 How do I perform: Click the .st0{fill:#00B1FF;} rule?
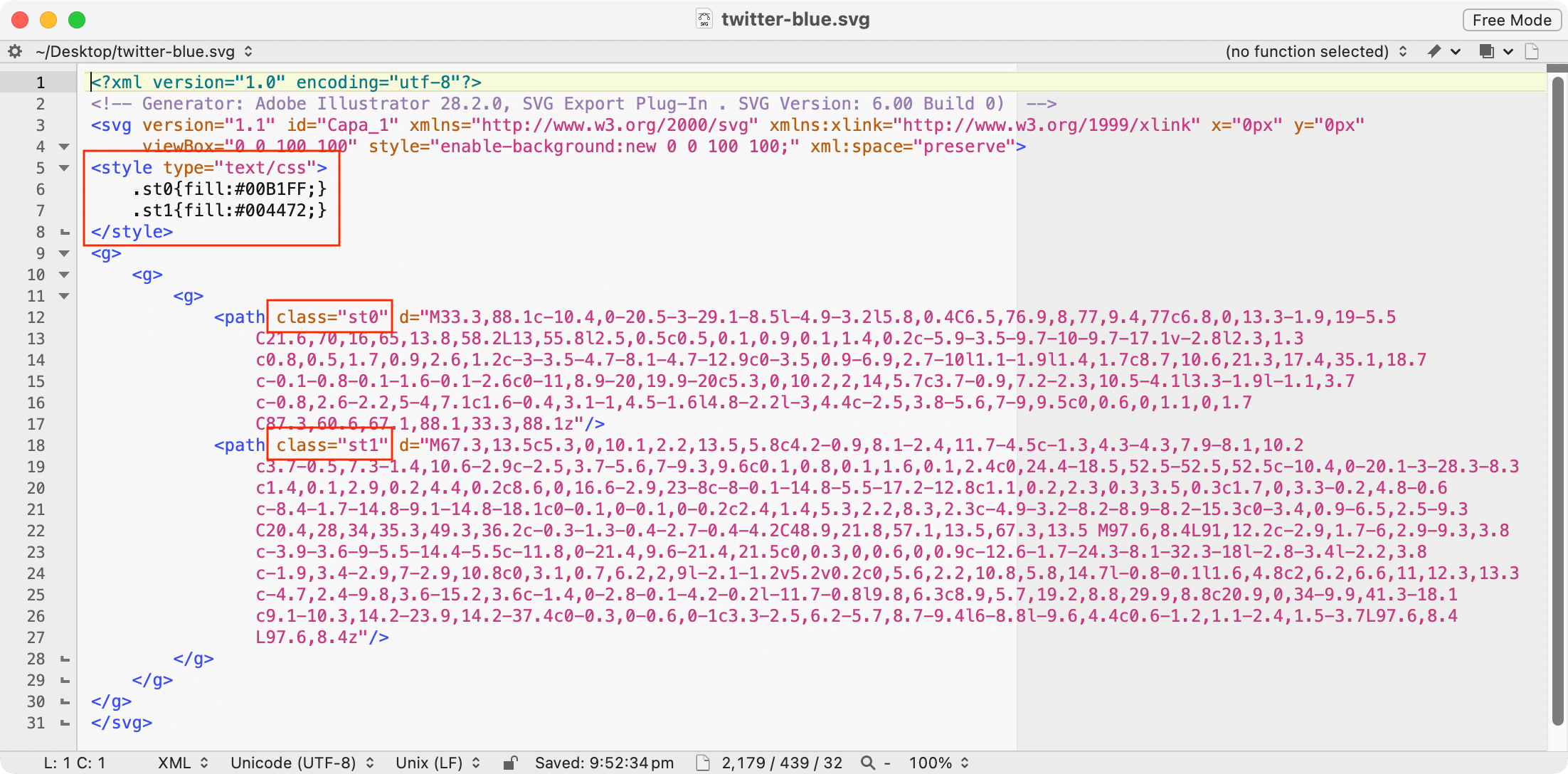[229, 189]
